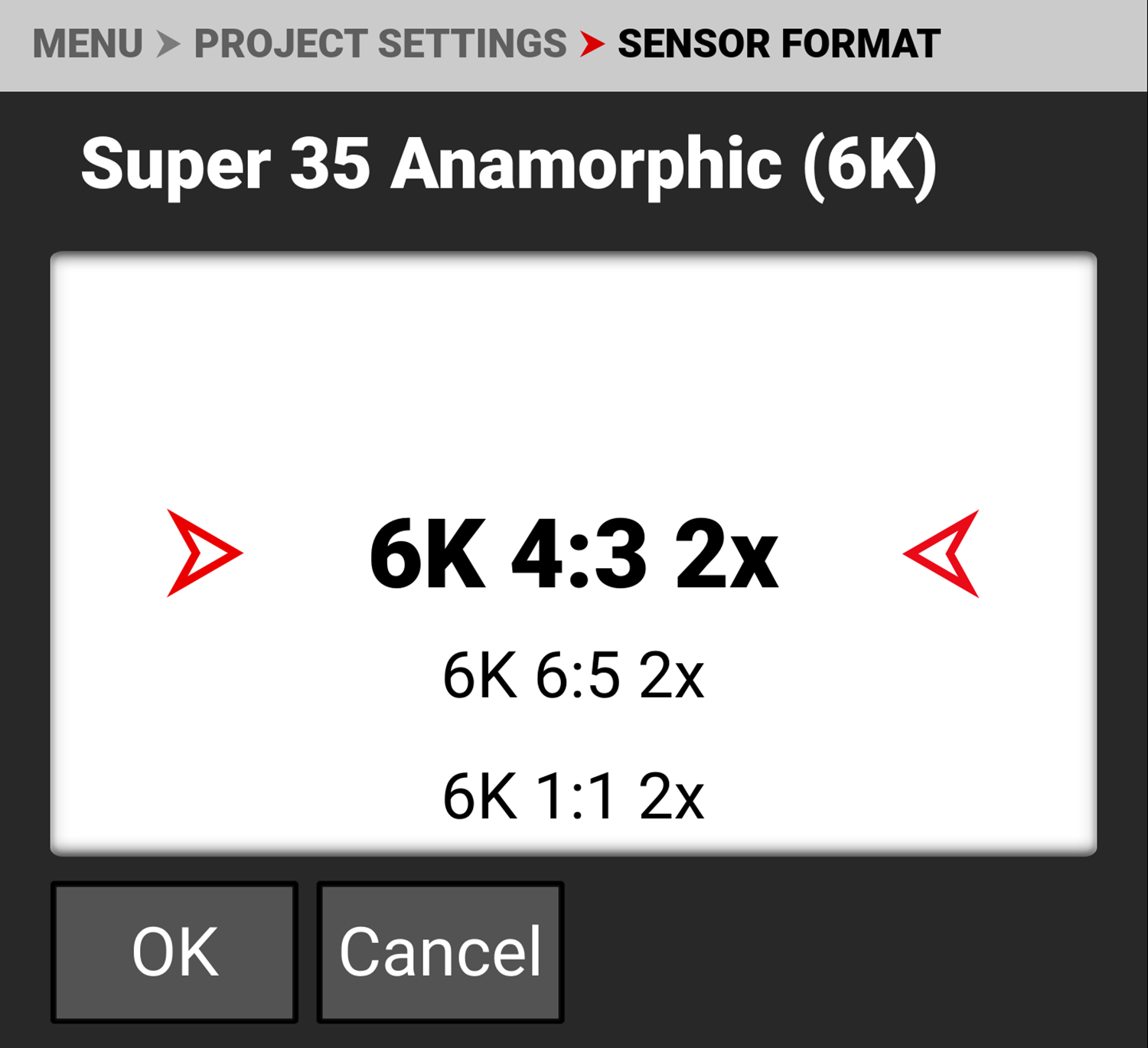This screenshot has height=1048, width=1148.
Task: Click white space left of 6K 6:5 2x
Action: pyautogui.click(x=253, y=676)
